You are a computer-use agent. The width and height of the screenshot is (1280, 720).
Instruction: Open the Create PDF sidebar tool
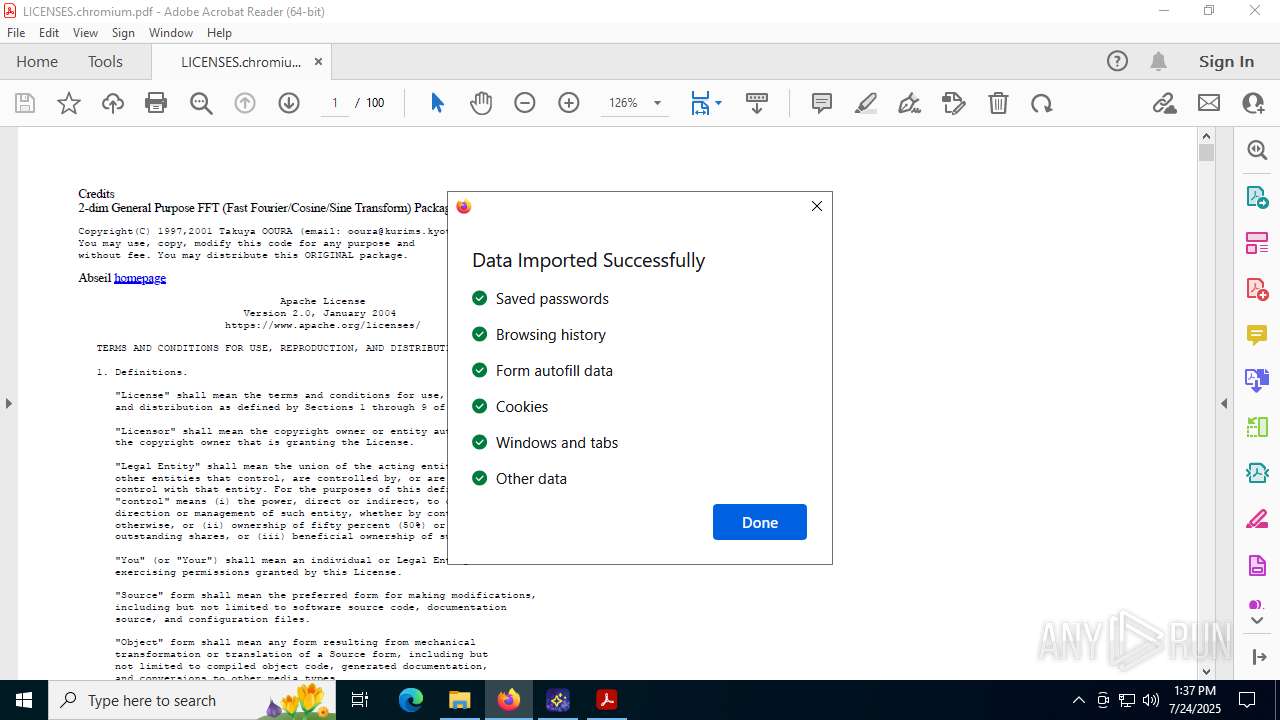point(1257,288)
